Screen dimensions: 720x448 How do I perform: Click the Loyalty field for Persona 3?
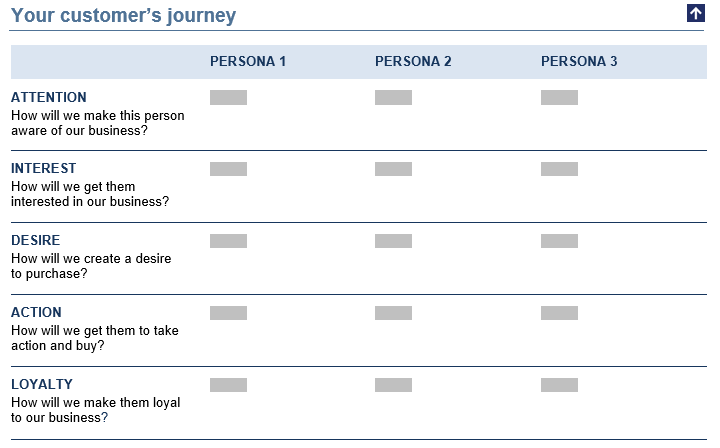click(559, 385)
